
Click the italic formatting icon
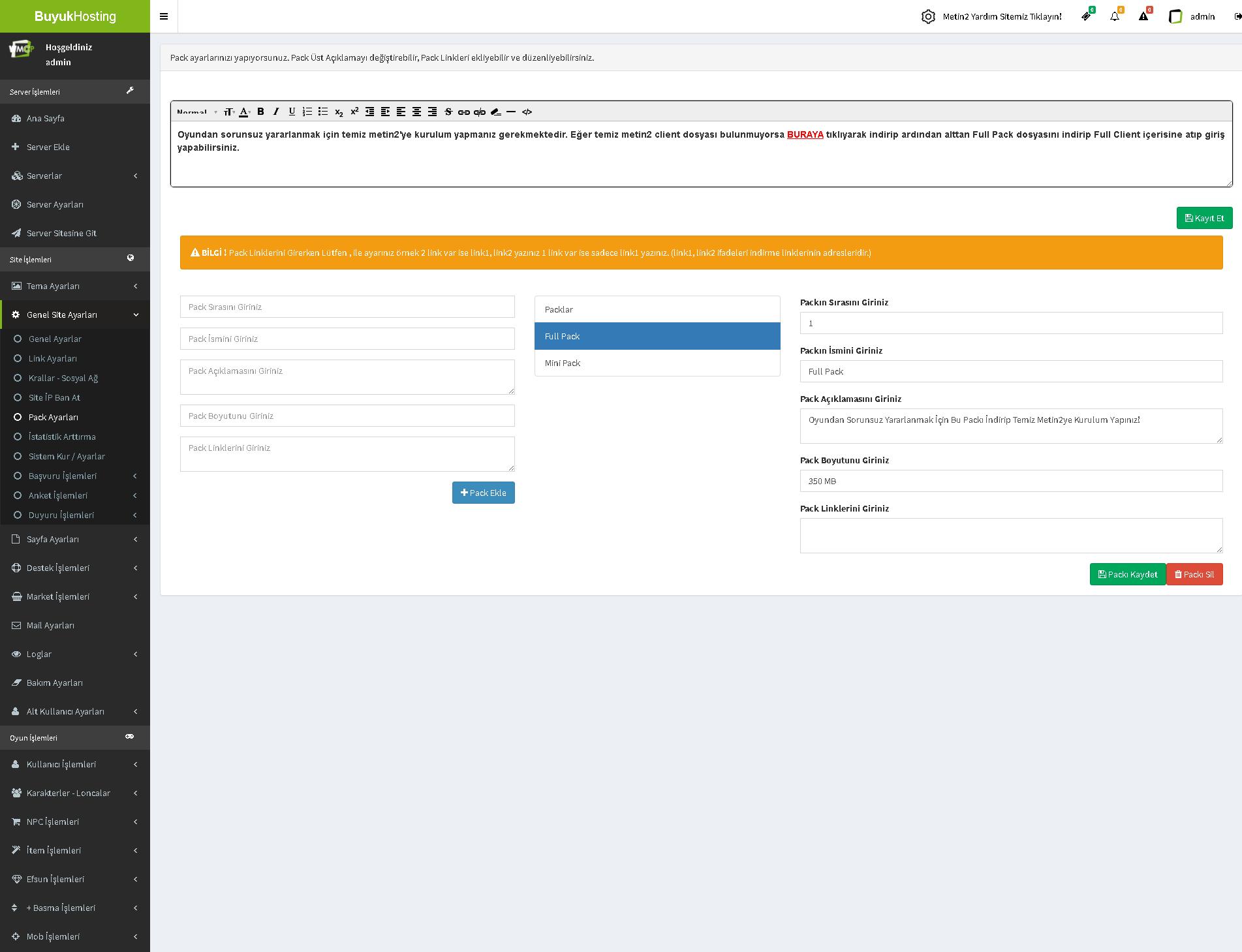click(x=276, y=112)
